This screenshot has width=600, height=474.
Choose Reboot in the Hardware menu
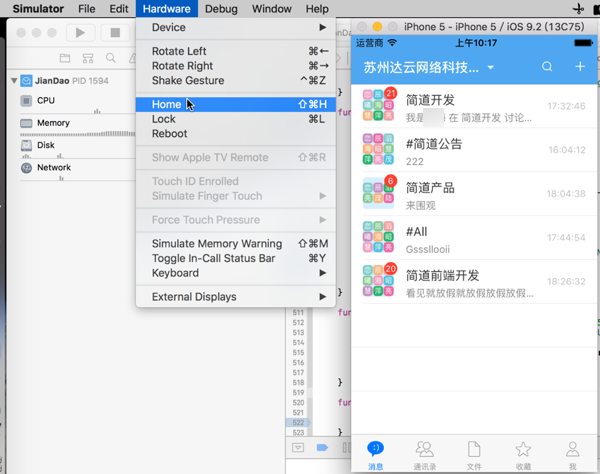point(236,134)
